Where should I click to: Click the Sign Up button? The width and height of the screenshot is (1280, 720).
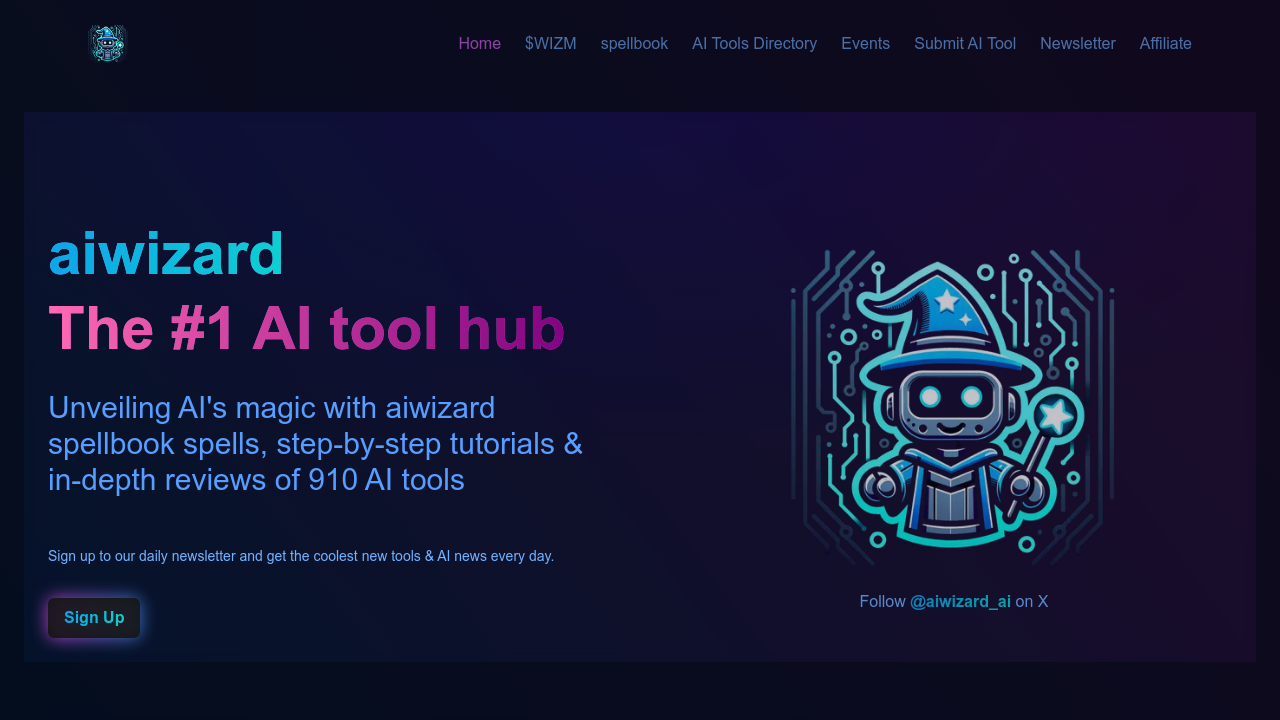[93, 617]
